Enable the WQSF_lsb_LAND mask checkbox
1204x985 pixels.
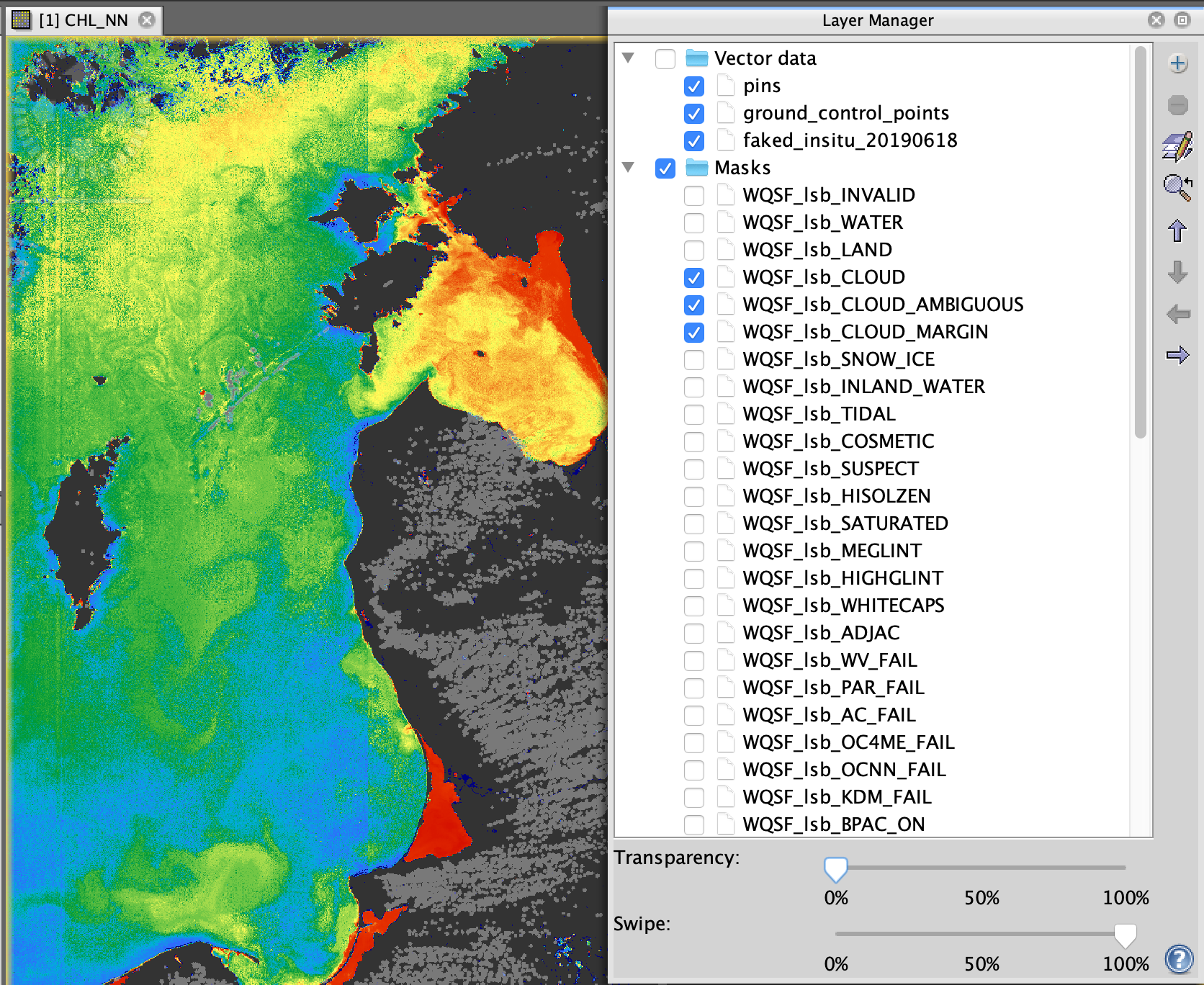[694, 251]
